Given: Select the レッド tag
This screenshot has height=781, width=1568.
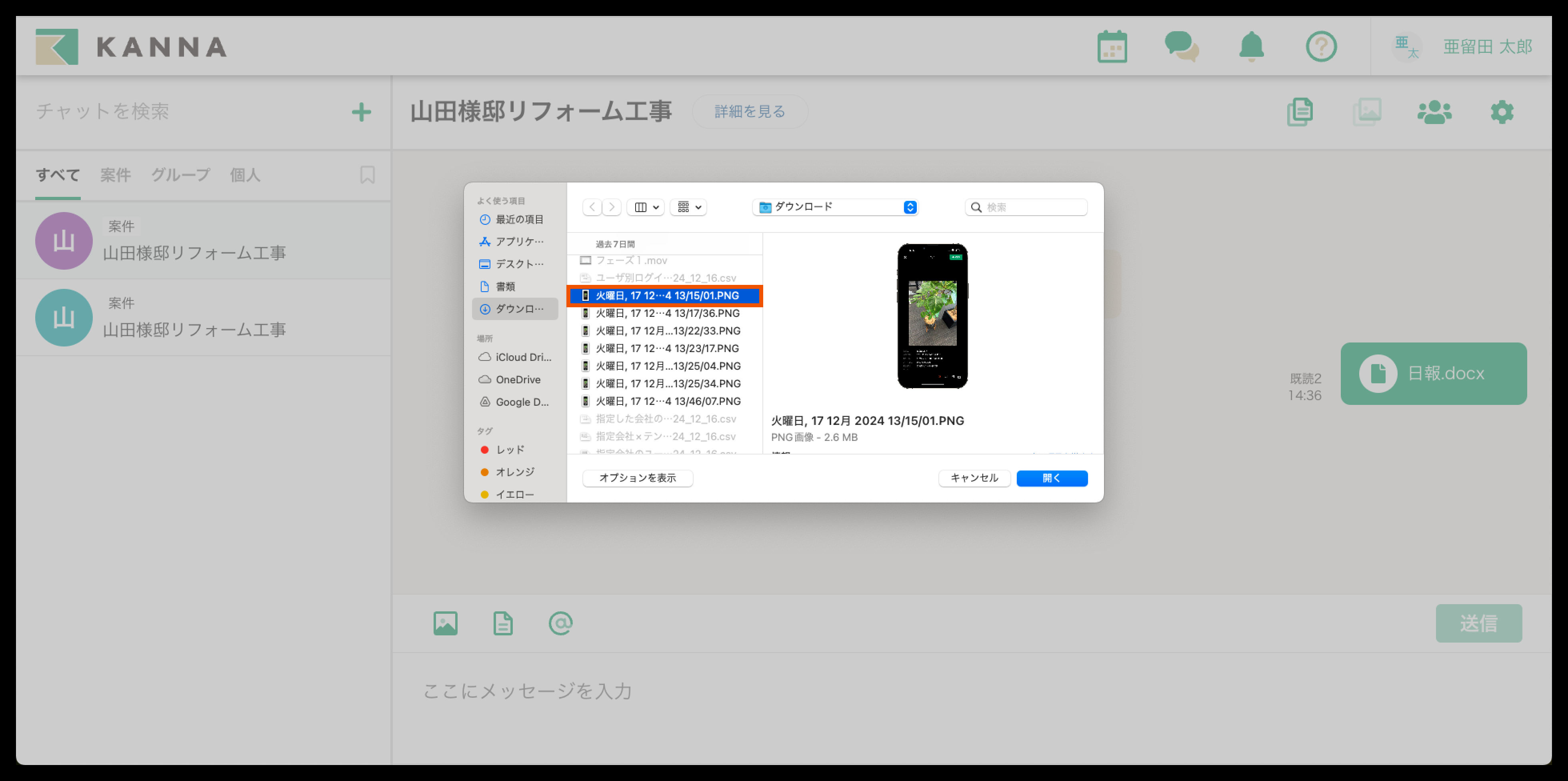Looking at the screenshot, I should tap(510, 450).
